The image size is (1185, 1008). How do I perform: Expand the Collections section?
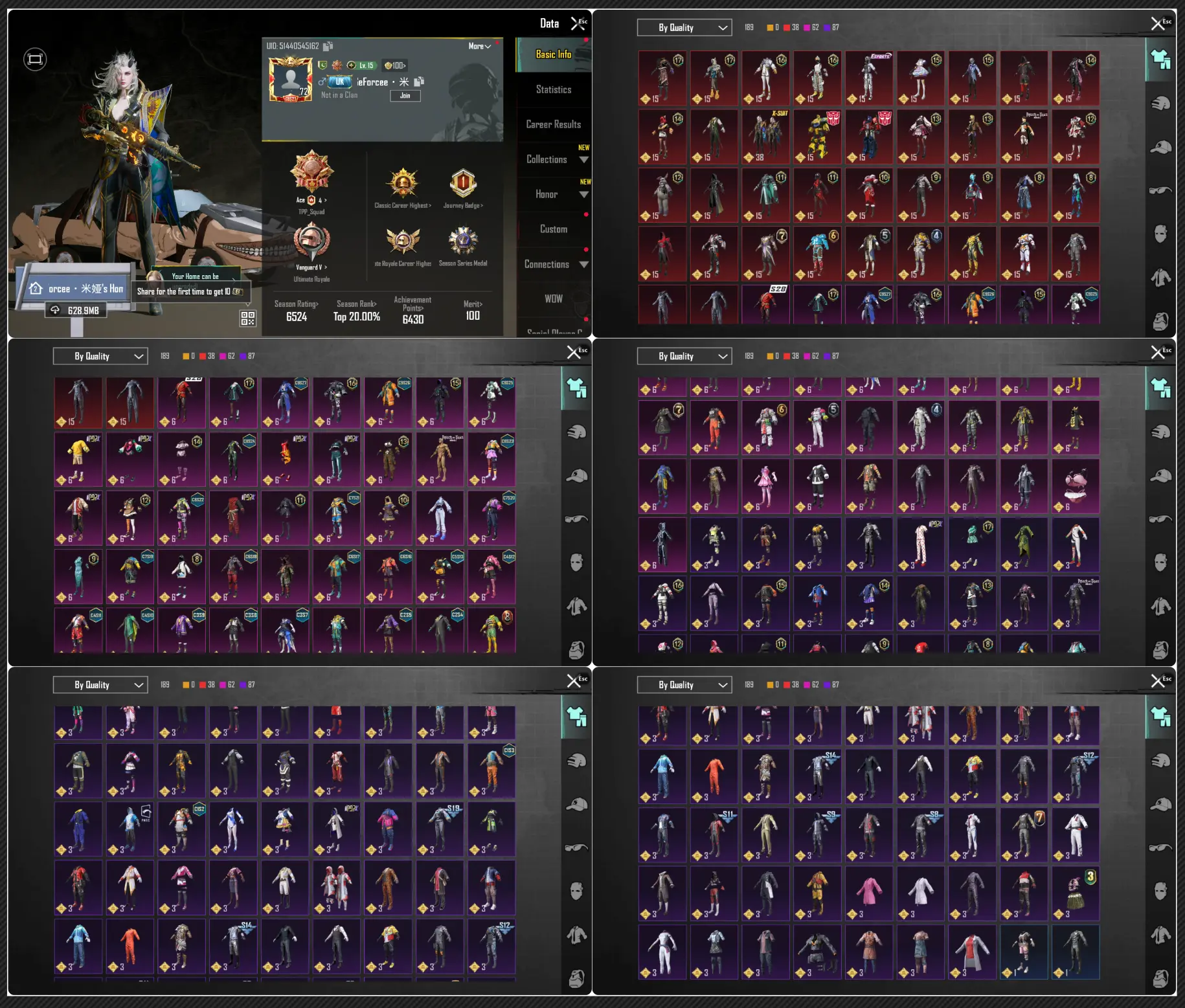(x=554, y=159)
